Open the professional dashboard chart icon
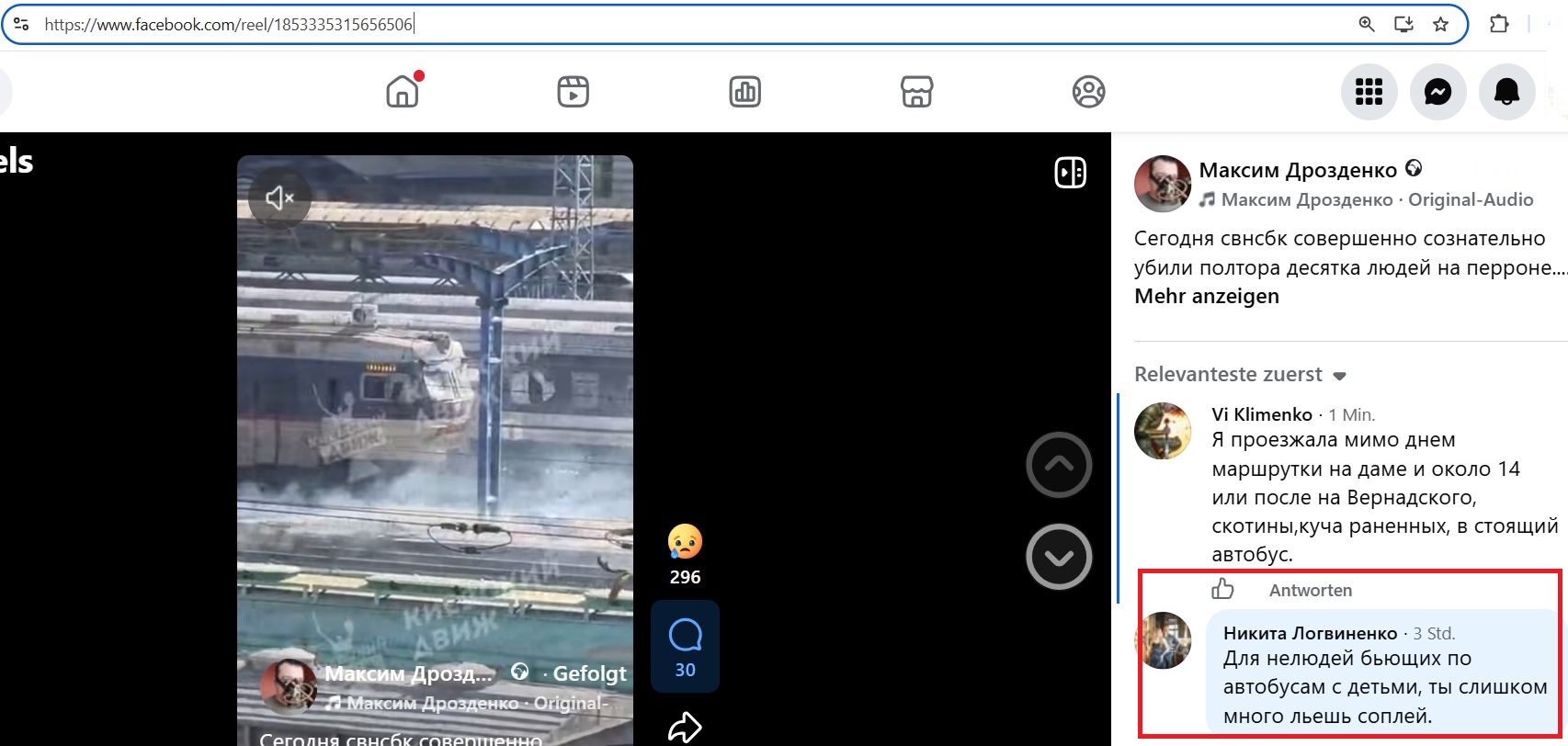The height and width of the screenshot is (746, 1568). point(745,92)
